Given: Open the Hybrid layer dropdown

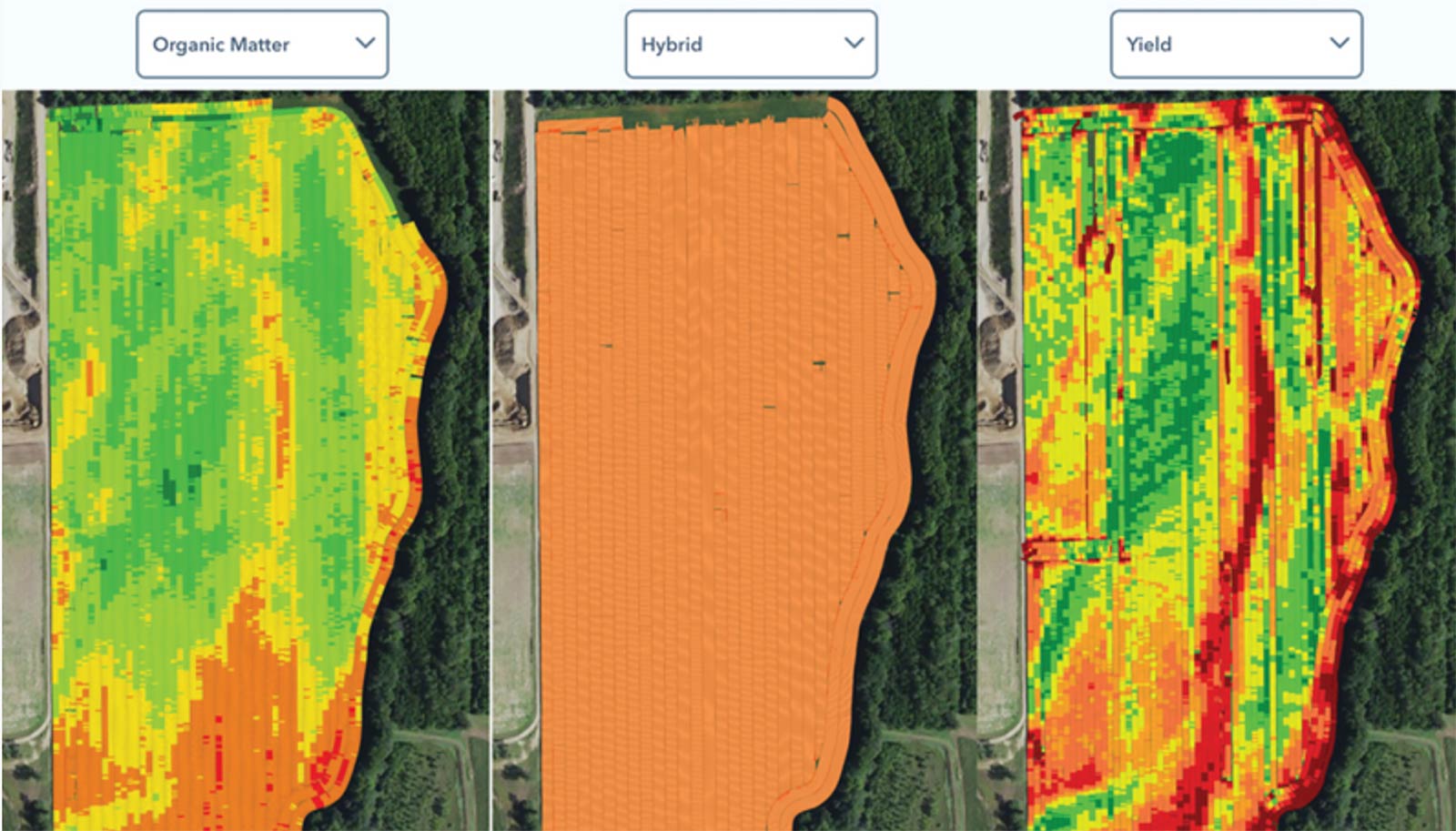Looking at the screenshot, I should pos(751,44).
